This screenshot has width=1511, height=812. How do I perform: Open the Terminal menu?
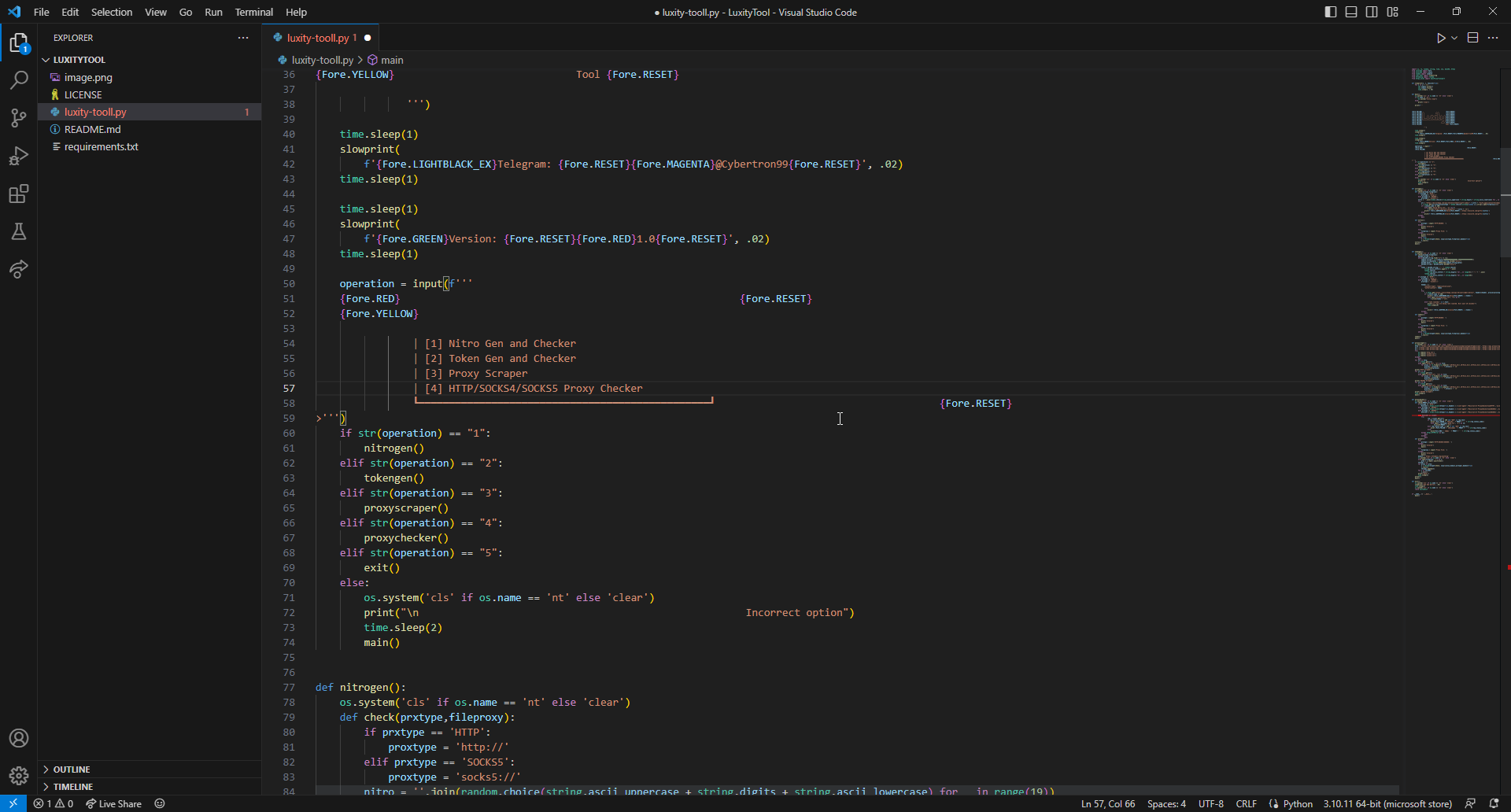(253, 12)
